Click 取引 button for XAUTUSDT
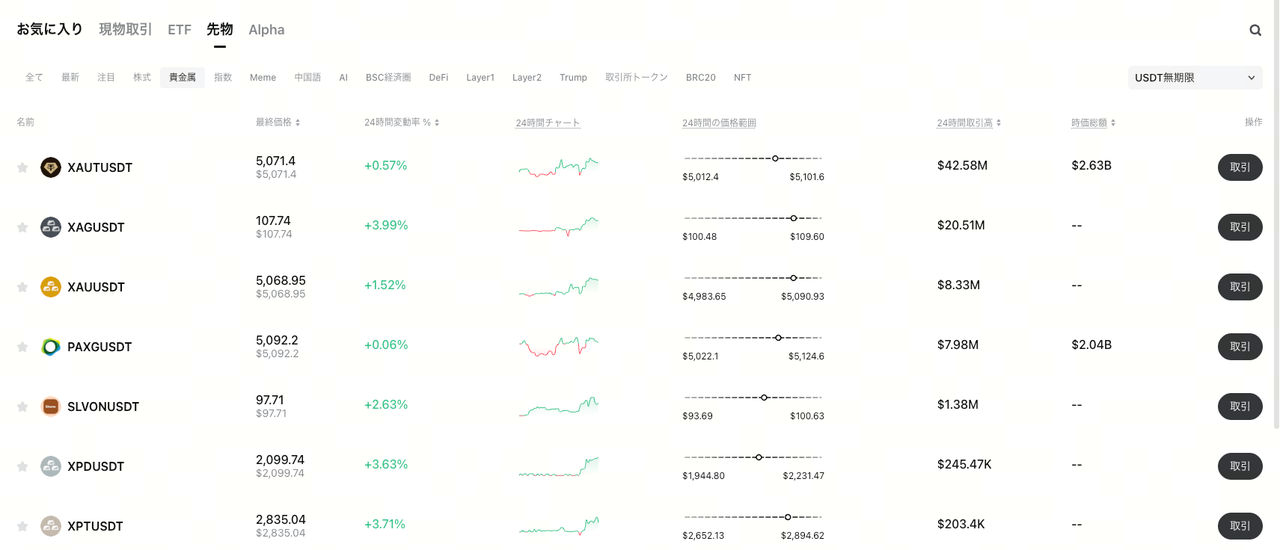The image size is (1280, 550). 1240,167
